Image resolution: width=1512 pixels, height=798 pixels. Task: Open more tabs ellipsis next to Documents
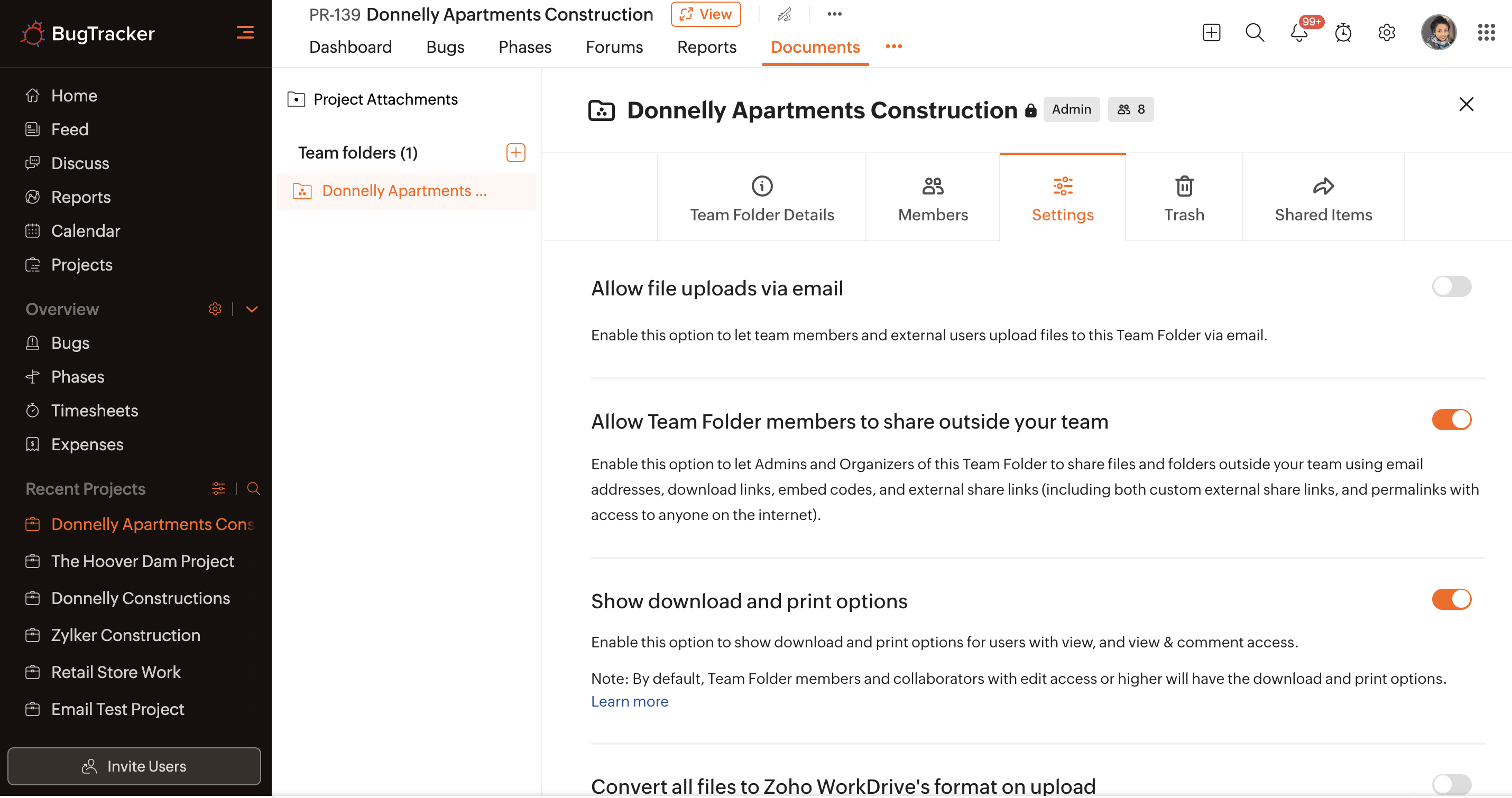[893, 47]
